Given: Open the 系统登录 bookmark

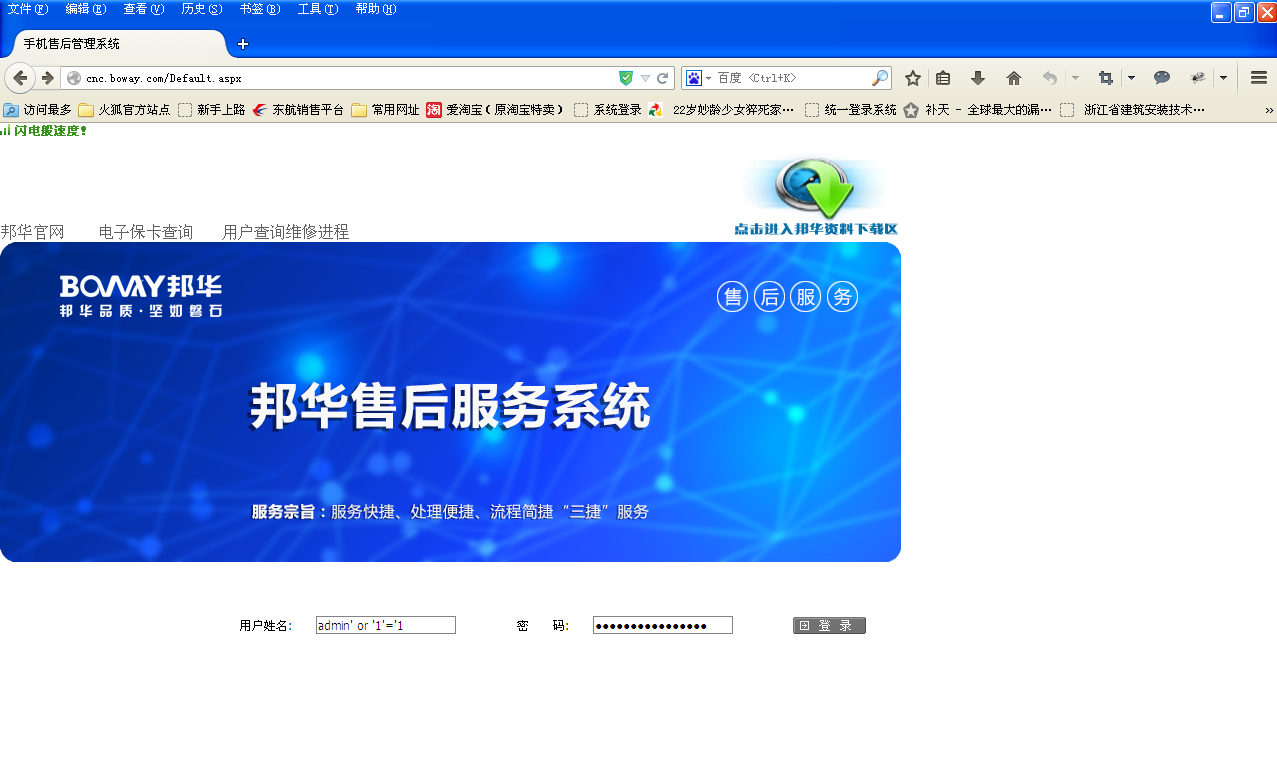Looking at the screenshot, I should pyautogui.click(x=608, y=110).
